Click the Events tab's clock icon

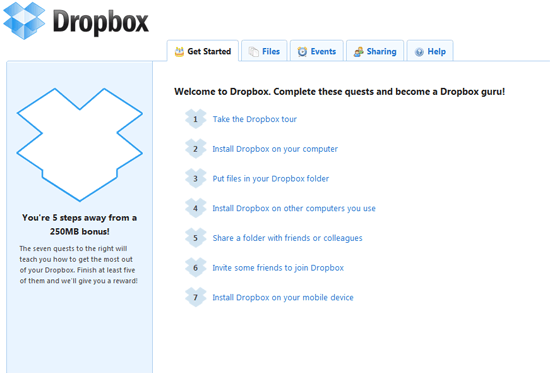302,52
